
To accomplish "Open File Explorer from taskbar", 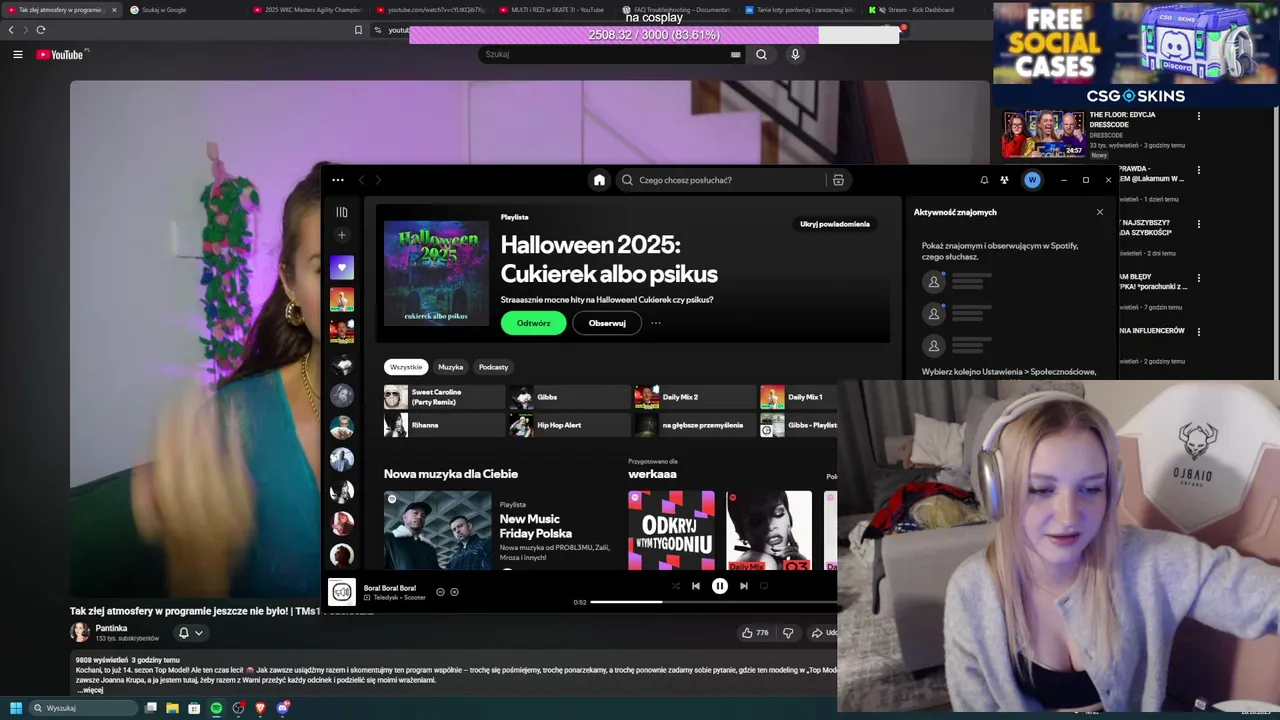I will (x=172, y=708).
